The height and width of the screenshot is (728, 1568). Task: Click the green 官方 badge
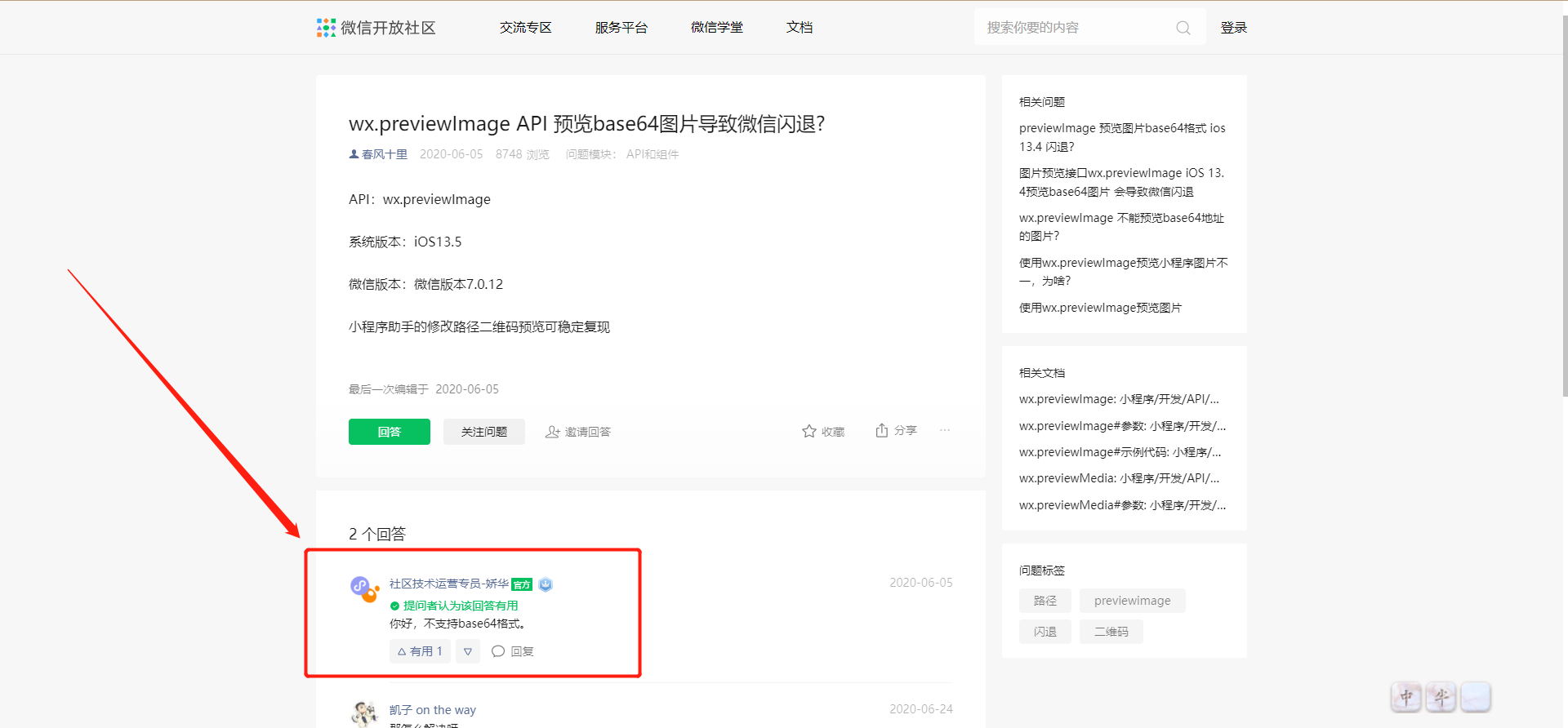point(522,584)
